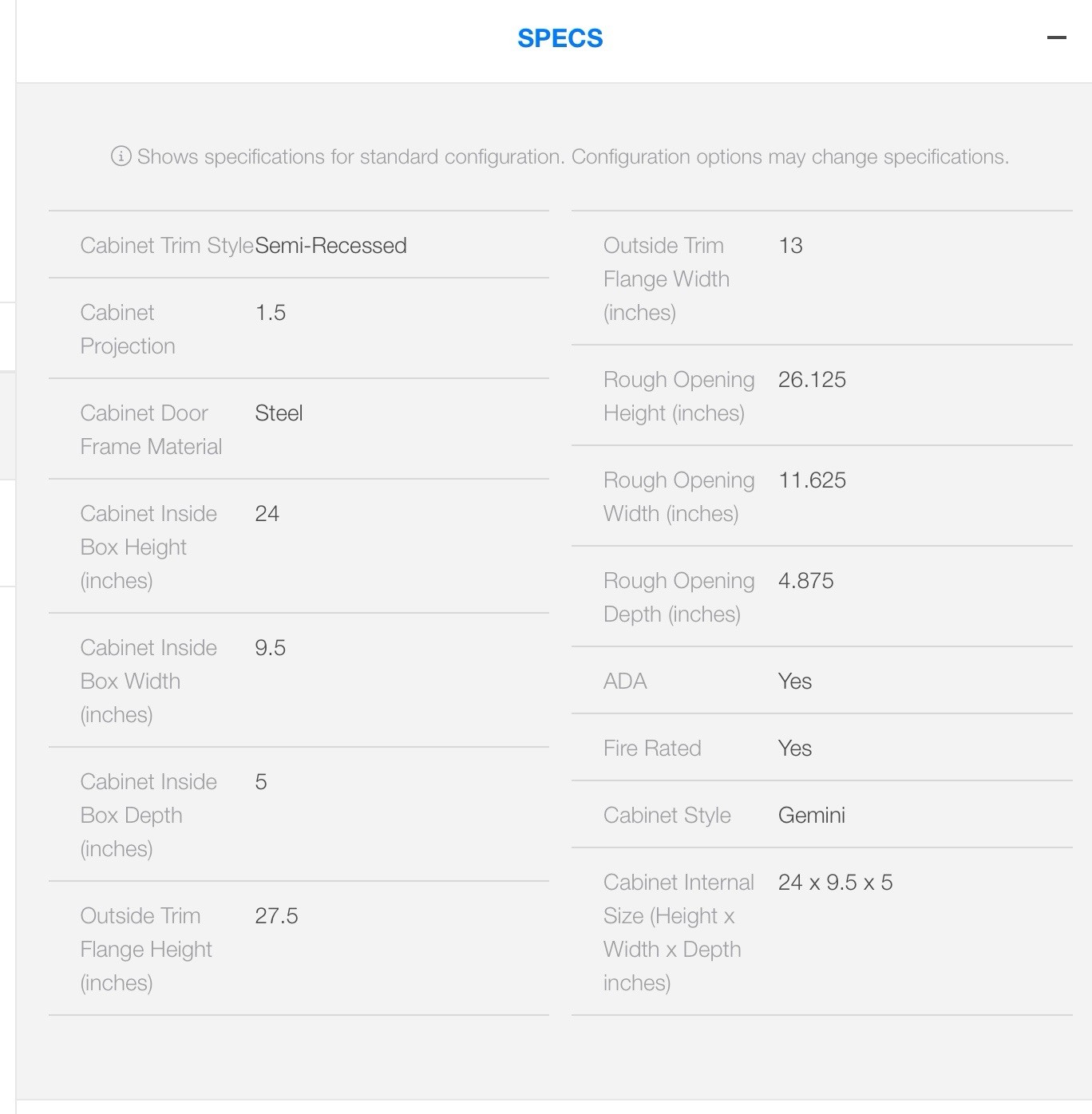The width and height of the screenshot is (1092, 1114).
Task: Click the Fire Rated label
Action: click(x=652, y=748)
